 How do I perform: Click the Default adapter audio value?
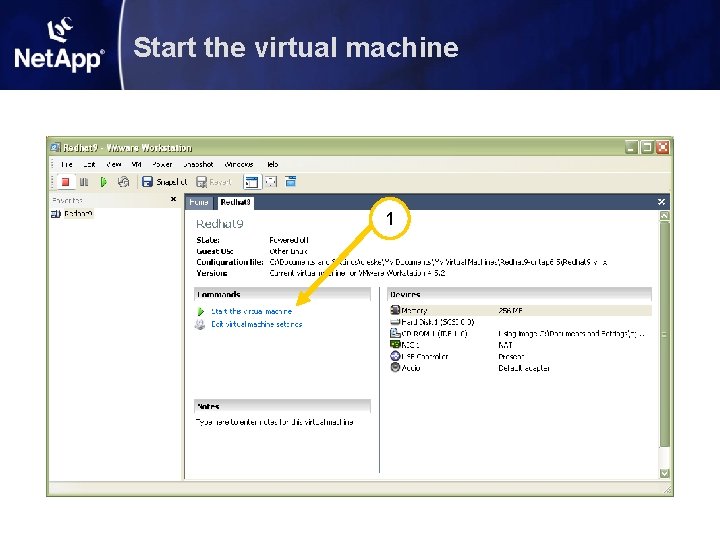[x=523, y=368]
